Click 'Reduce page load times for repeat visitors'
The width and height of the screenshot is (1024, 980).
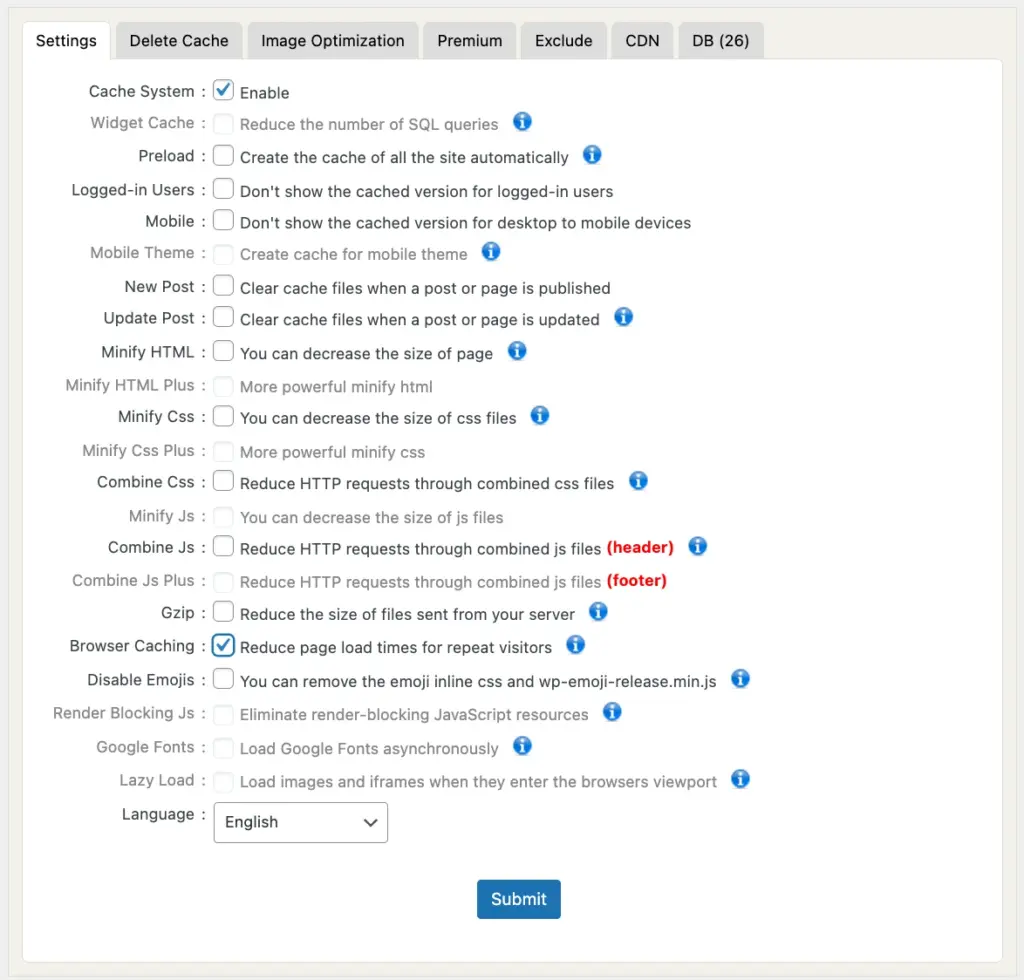point(396,648)
